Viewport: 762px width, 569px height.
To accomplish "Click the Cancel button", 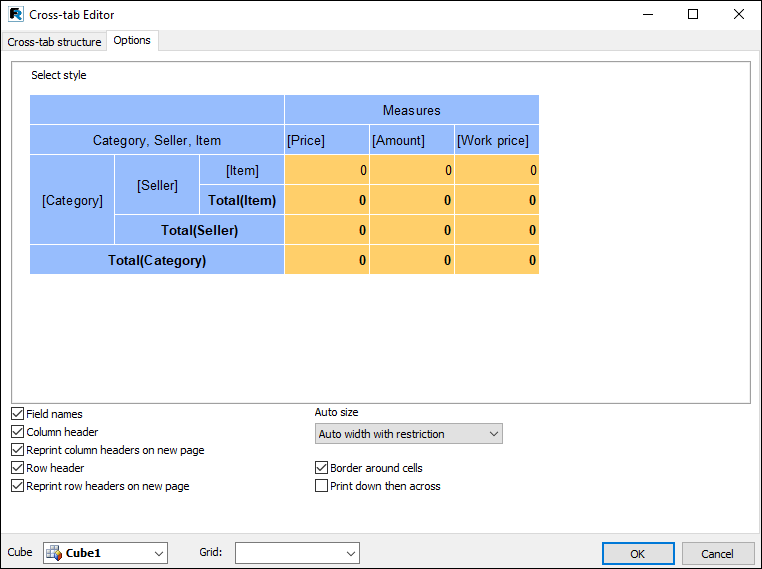I will point(717,554).
